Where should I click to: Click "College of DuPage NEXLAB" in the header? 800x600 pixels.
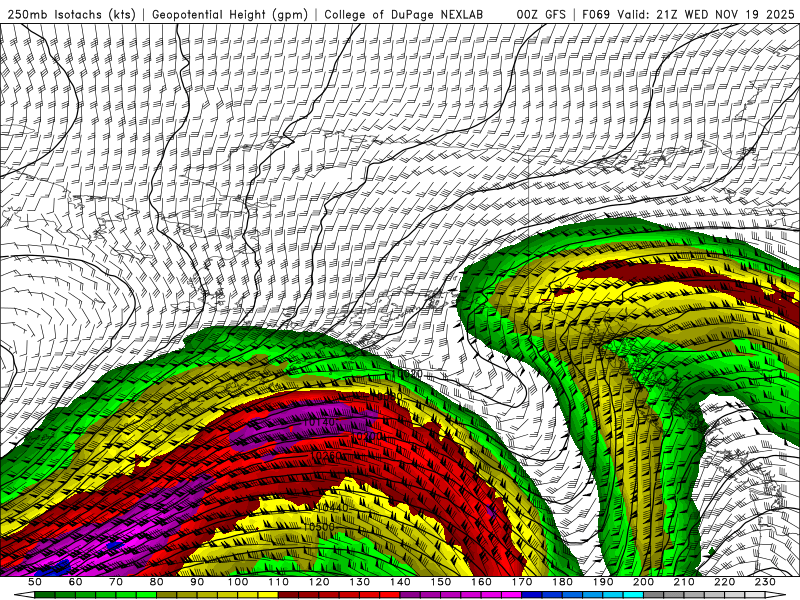(x=404, y=15)
